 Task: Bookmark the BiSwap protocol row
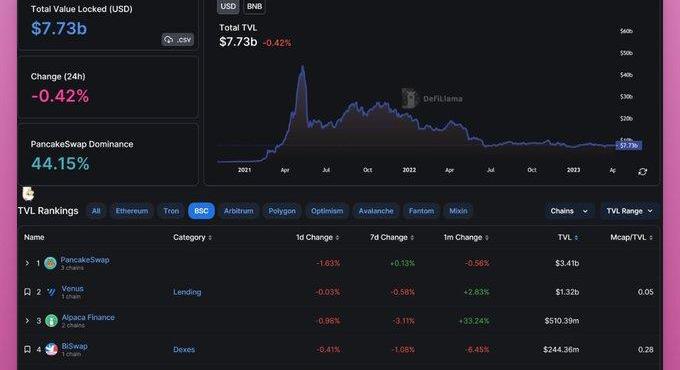point(27,349)
